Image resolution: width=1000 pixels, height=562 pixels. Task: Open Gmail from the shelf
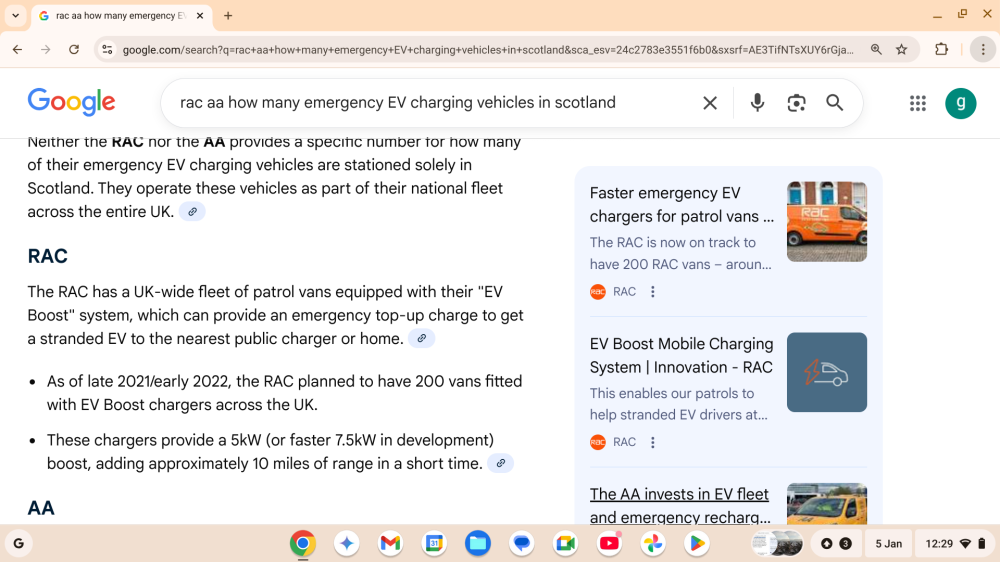(x=390, y=544)
